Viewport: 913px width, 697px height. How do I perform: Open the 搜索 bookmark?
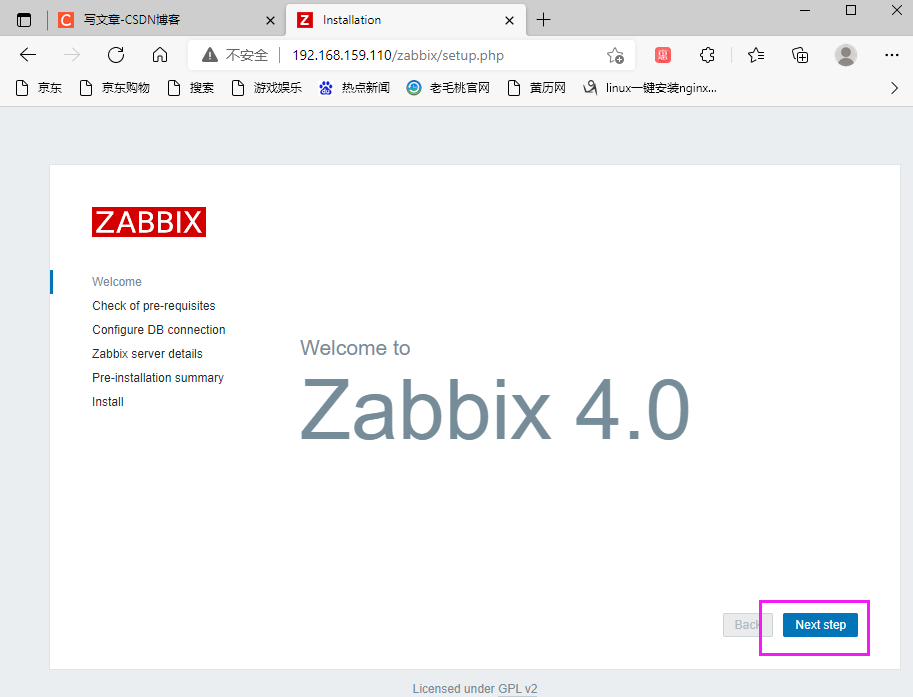(191, 88)
